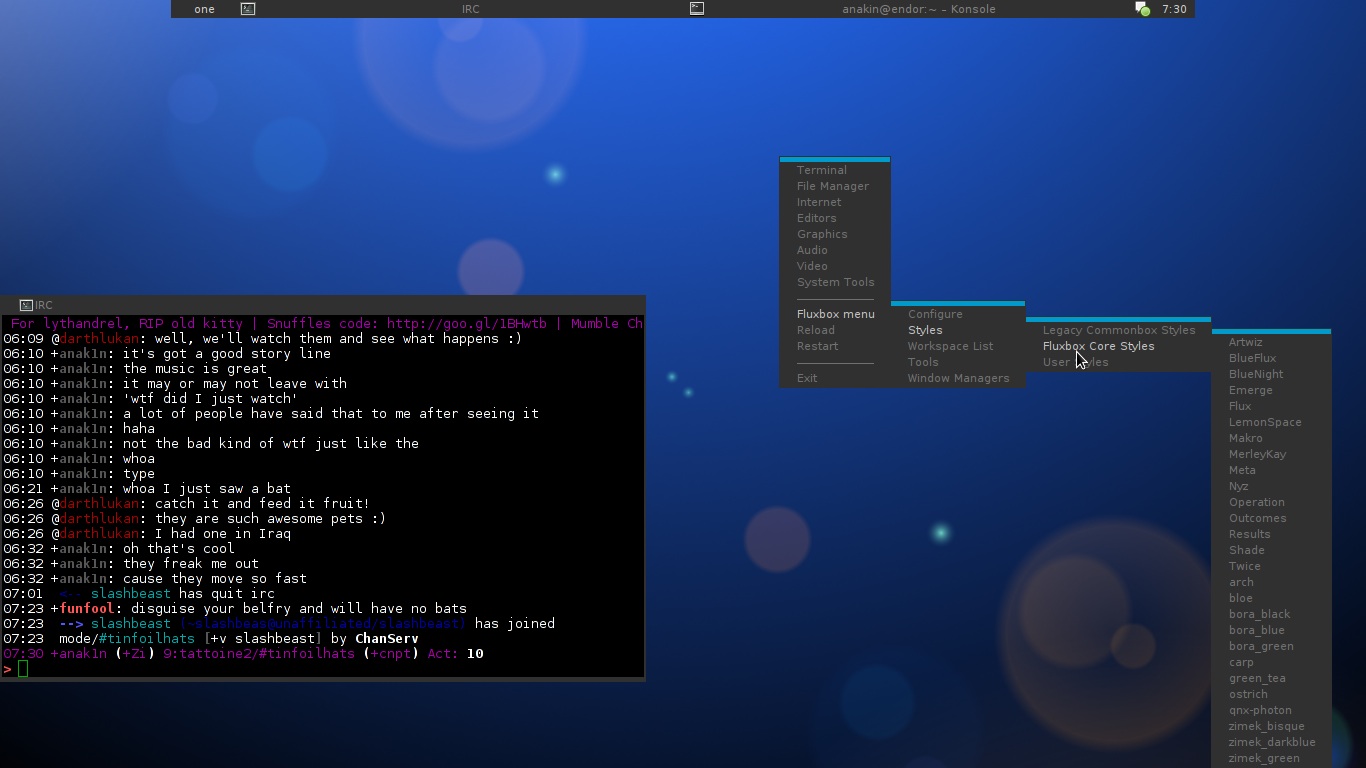Image resolution: width=1366 pixels, height=768 pixels.
Task: Click the terminal icon beside the IRC taskbar entry
Action: tap(248, 9)
